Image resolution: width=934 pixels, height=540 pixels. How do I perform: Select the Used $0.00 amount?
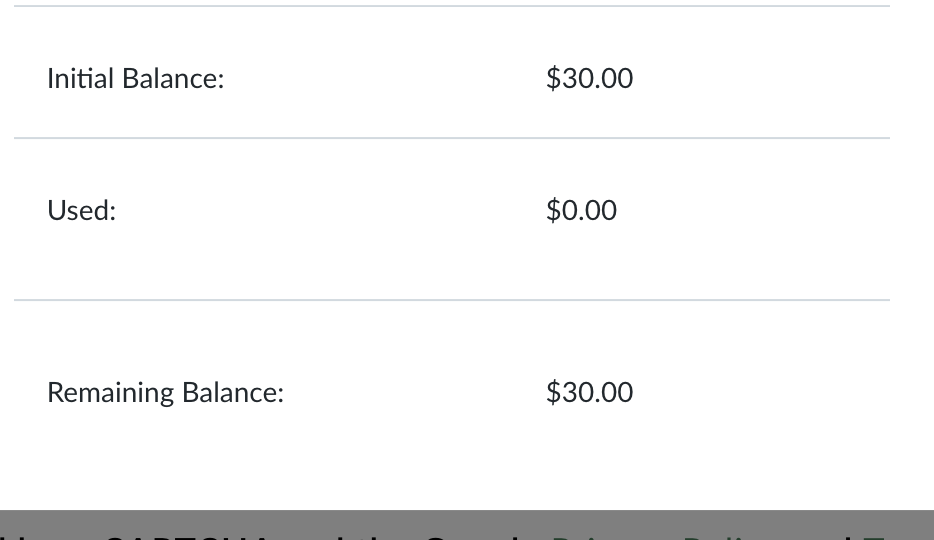pos(581,211)
